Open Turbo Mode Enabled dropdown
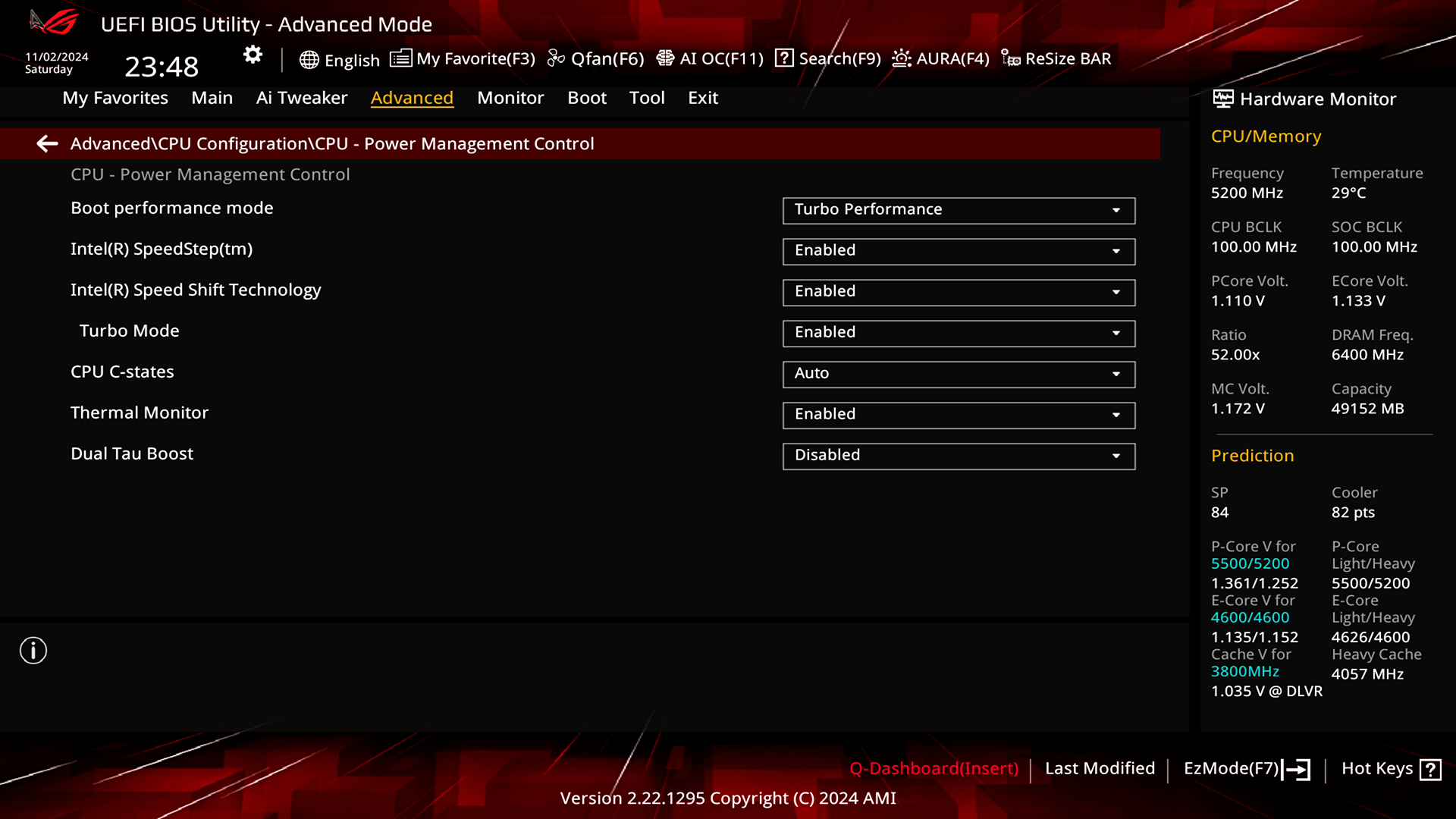Screen dimensions: 1456x819 pos(959,333)
